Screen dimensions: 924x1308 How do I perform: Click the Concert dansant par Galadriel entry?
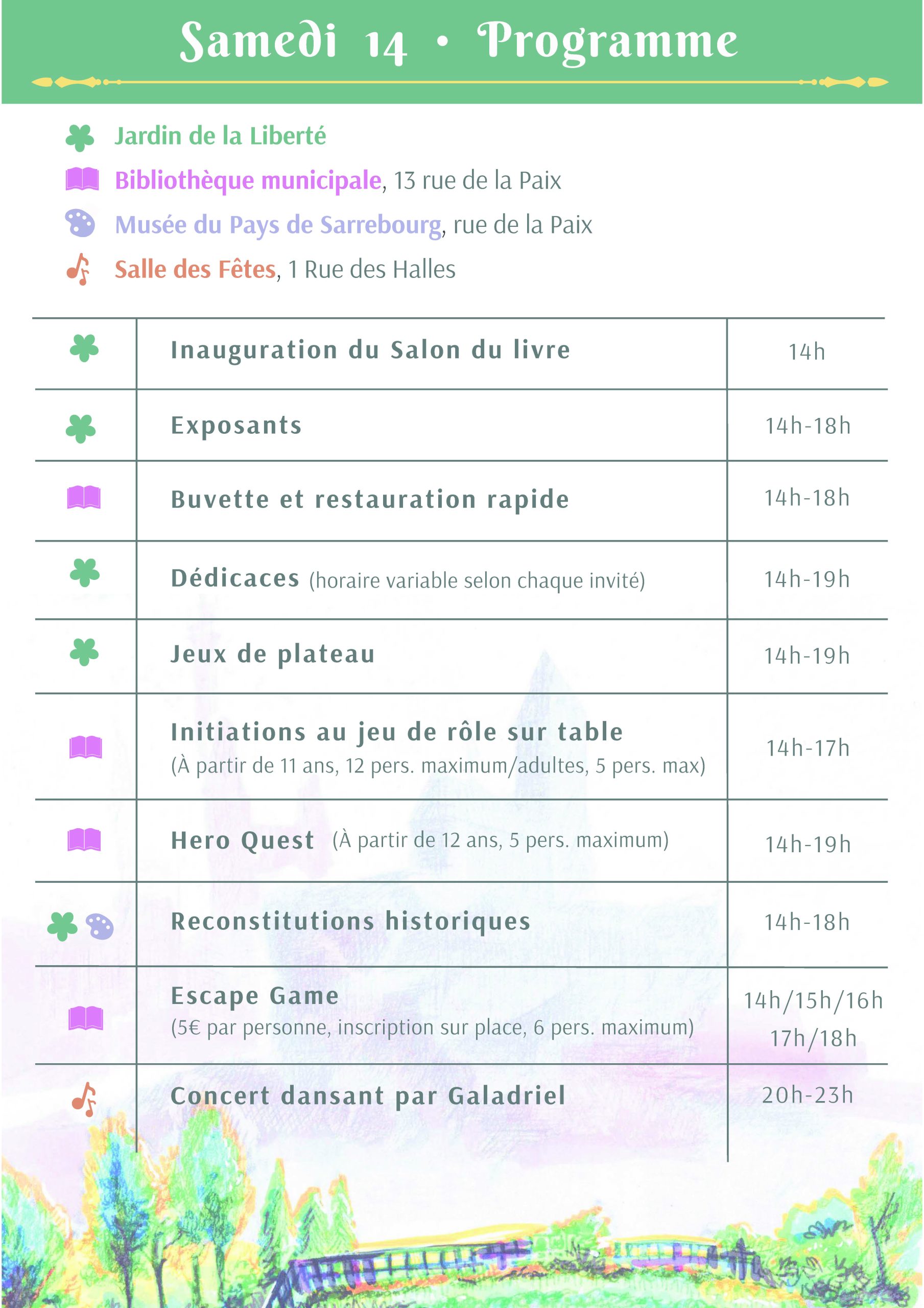(x=368, y=1095)
